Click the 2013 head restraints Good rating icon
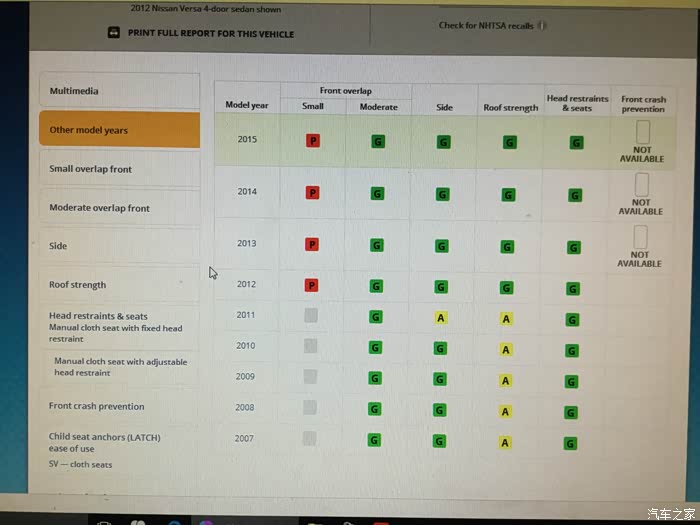The width and height of the screenshot is (700, 525). (574, 247)
